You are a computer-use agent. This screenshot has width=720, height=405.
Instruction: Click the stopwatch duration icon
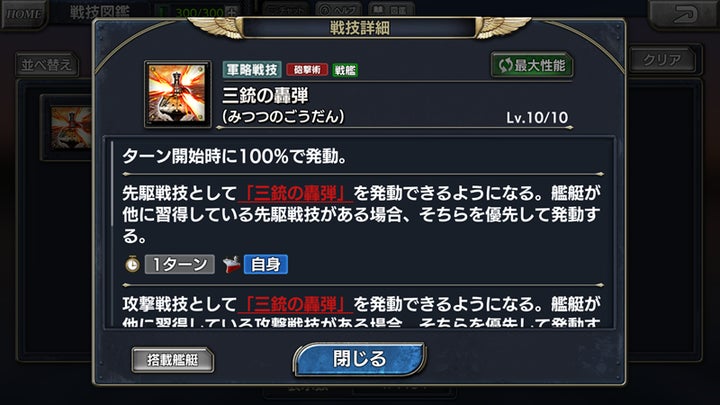tap(132, 264)
